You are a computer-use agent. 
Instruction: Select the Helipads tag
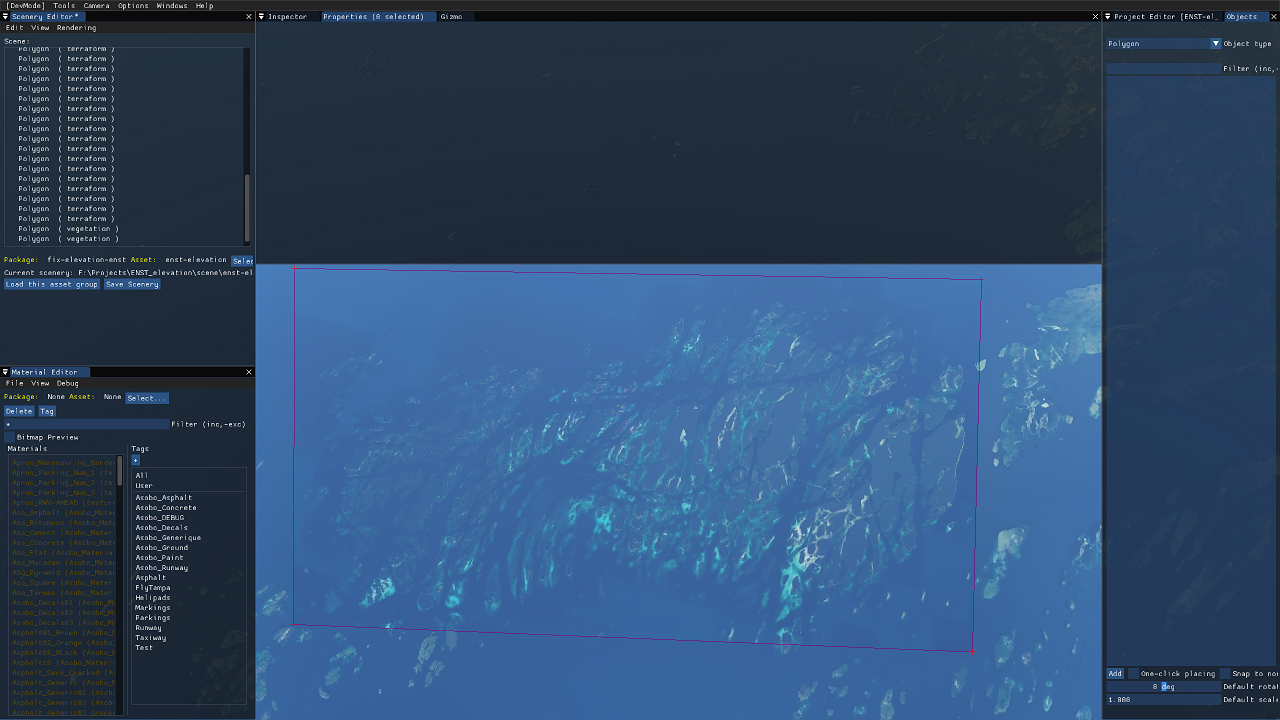point(153,598)
